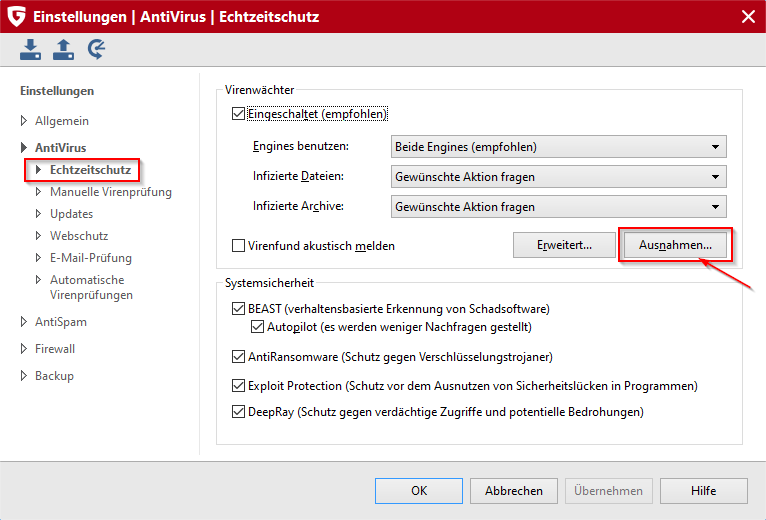766x520 pixels.
Task: Click the Systemsicherheit group label
Action: [x=269, y=283]
